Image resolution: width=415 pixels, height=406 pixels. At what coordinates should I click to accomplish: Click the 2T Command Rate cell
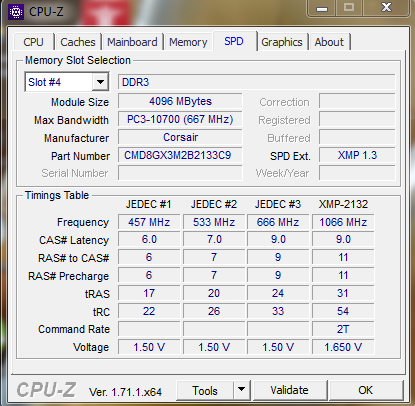[343, 329]
